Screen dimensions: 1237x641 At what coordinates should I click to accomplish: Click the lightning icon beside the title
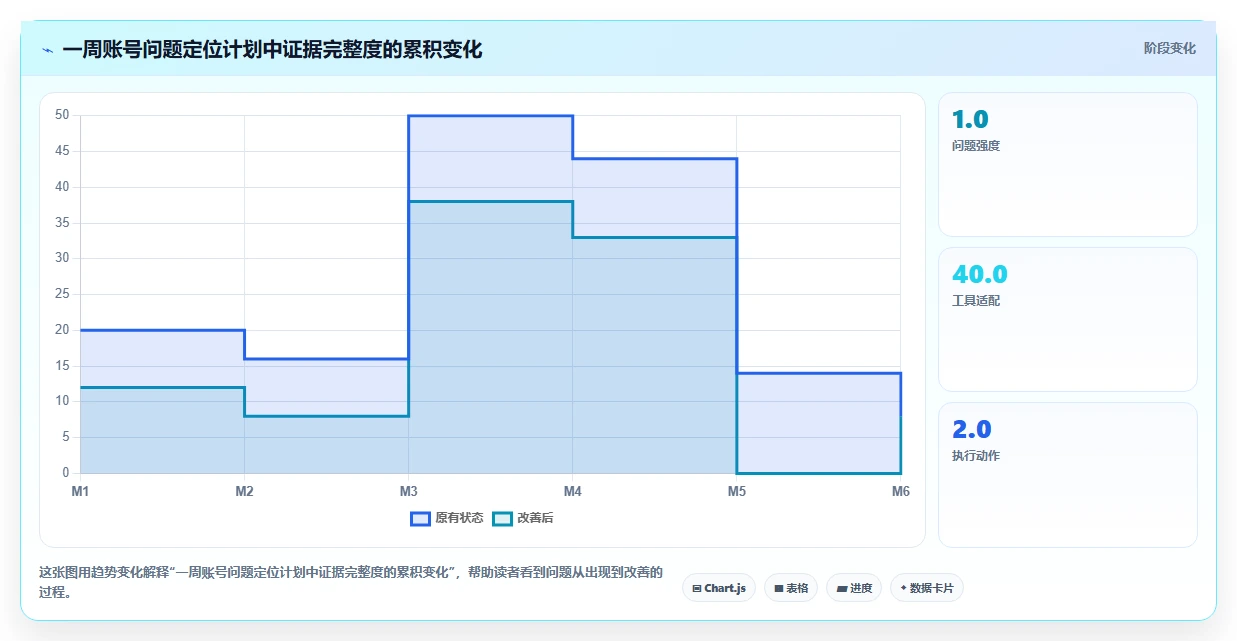point(48,50)
